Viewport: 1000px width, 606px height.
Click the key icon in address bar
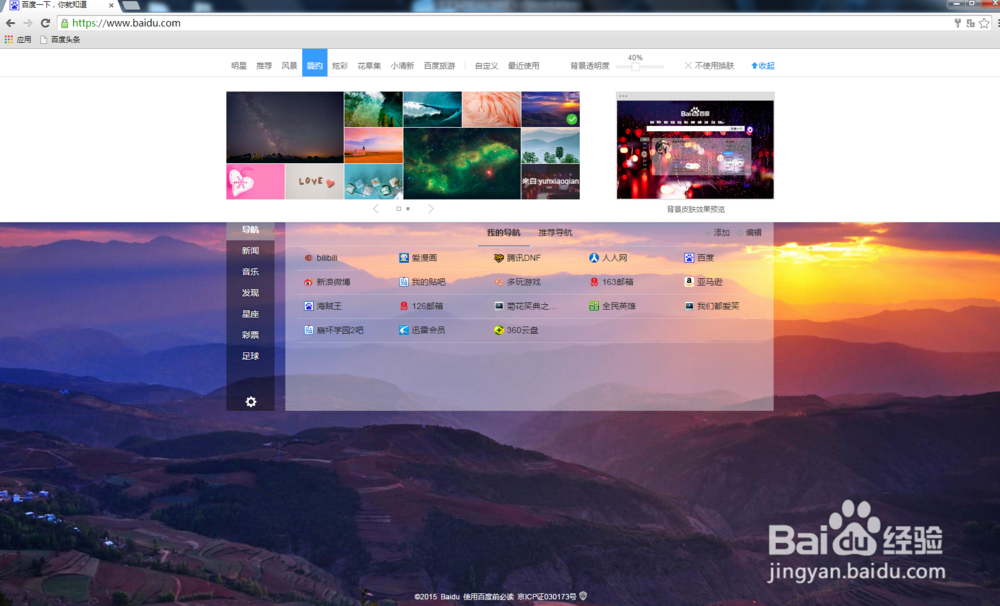tap(957, 23)
